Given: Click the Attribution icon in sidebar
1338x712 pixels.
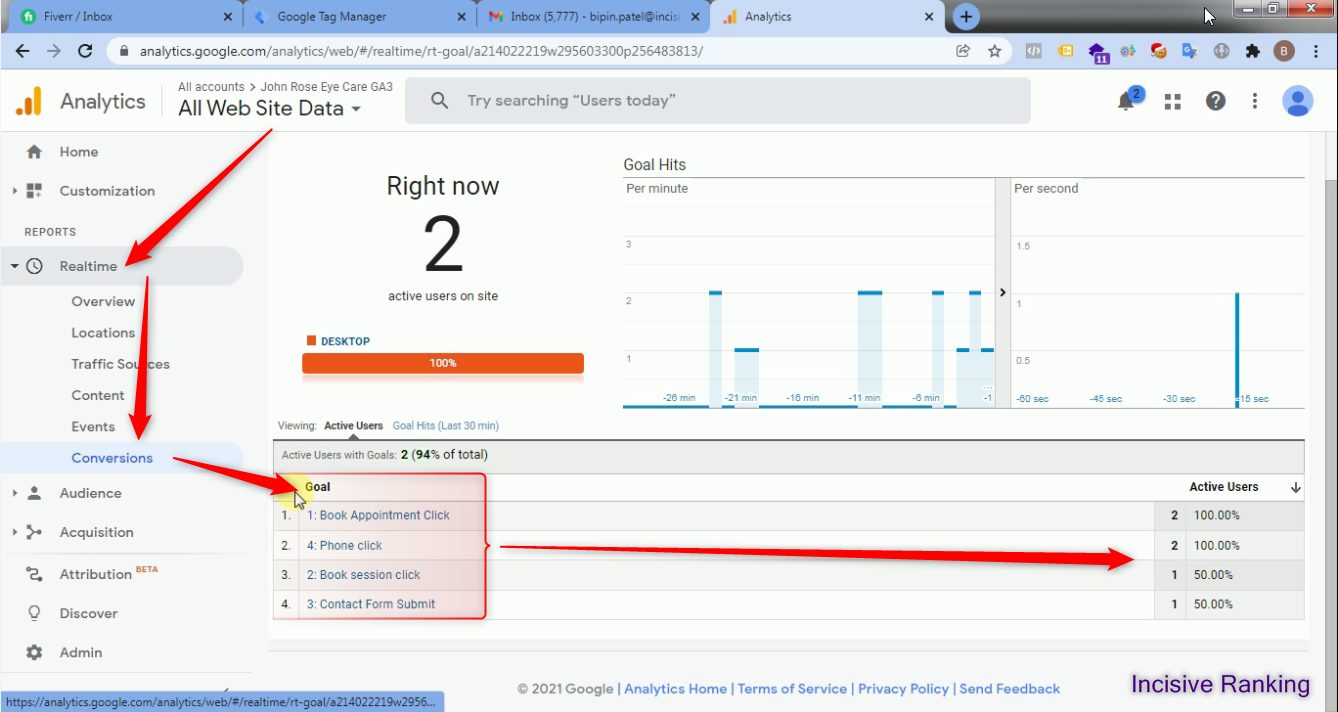Looking at the screenshot, I should [x=34, y=574].
